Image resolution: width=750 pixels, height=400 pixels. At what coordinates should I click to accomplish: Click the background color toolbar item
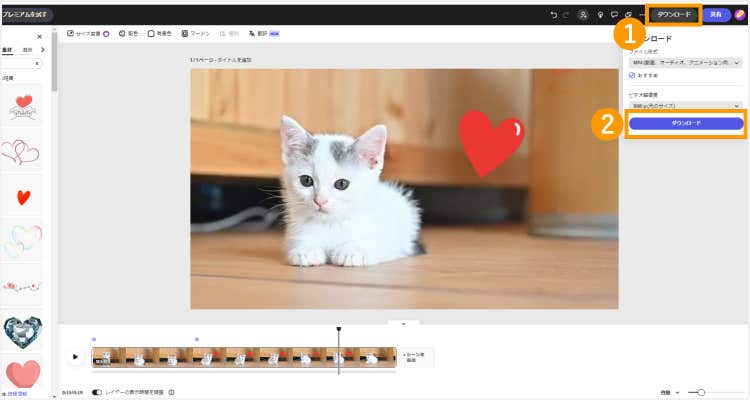(159, 34)
